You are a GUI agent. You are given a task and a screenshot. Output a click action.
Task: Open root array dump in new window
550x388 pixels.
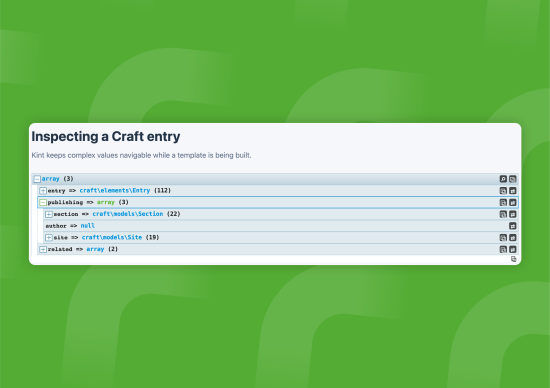(x=512, y=179)
